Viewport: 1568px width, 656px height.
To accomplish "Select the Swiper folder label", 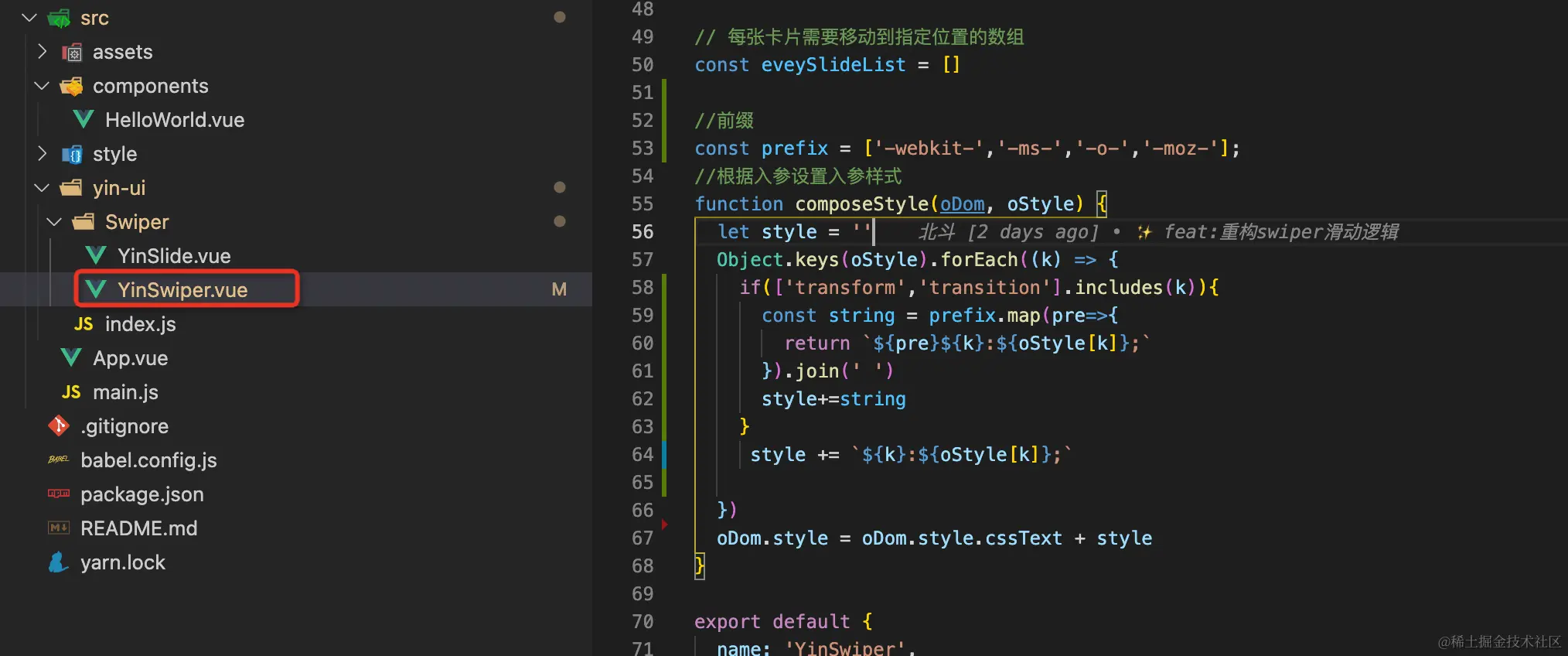I will tap(137, 222).
